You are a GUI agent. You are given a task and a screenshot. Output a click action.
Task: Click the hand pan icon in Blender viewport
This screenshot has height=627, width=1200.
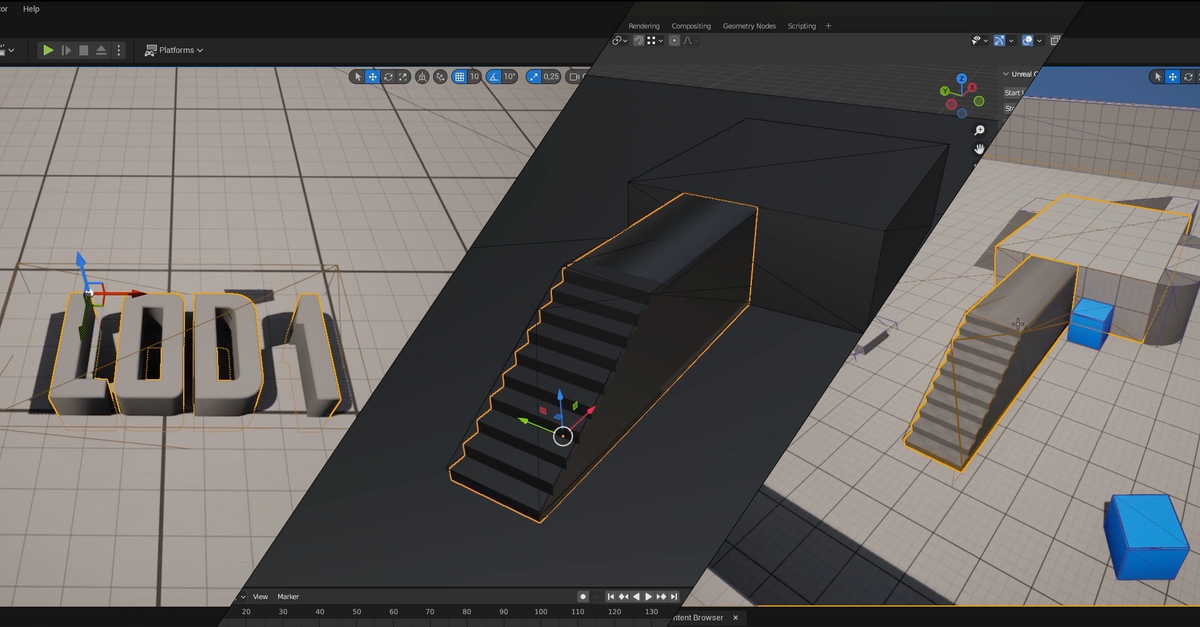[x=980, y=149]
